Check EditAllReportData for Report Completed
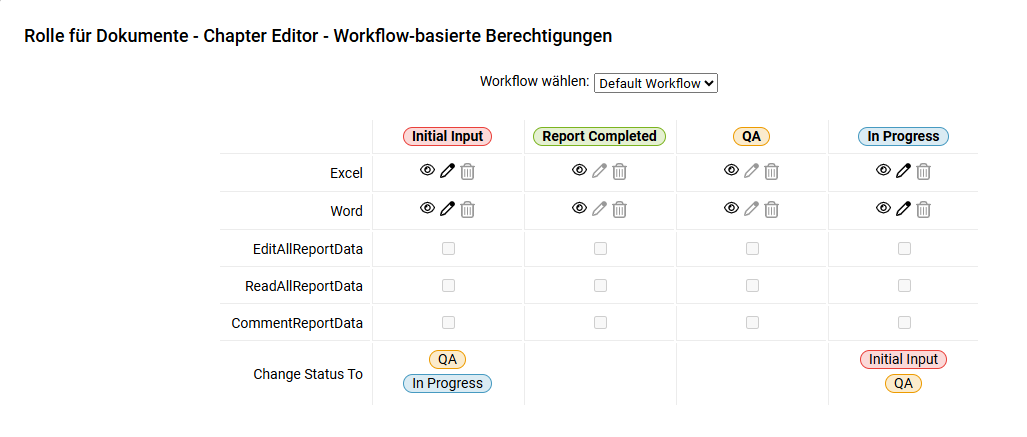Image resolution: width=1027 pixels, height=437 pixels. coord(600,248)
